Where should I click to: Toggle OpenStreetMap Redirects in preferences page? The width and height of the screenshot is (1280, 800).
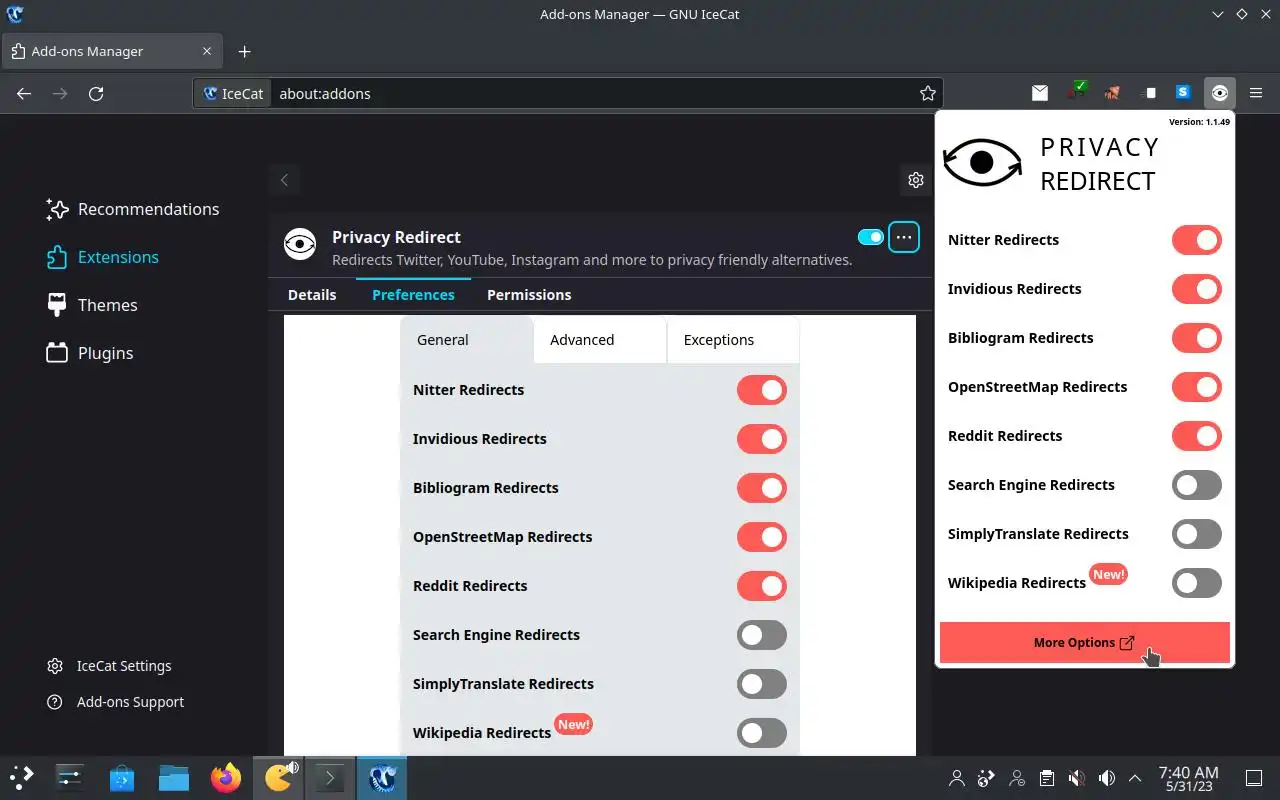762,537
